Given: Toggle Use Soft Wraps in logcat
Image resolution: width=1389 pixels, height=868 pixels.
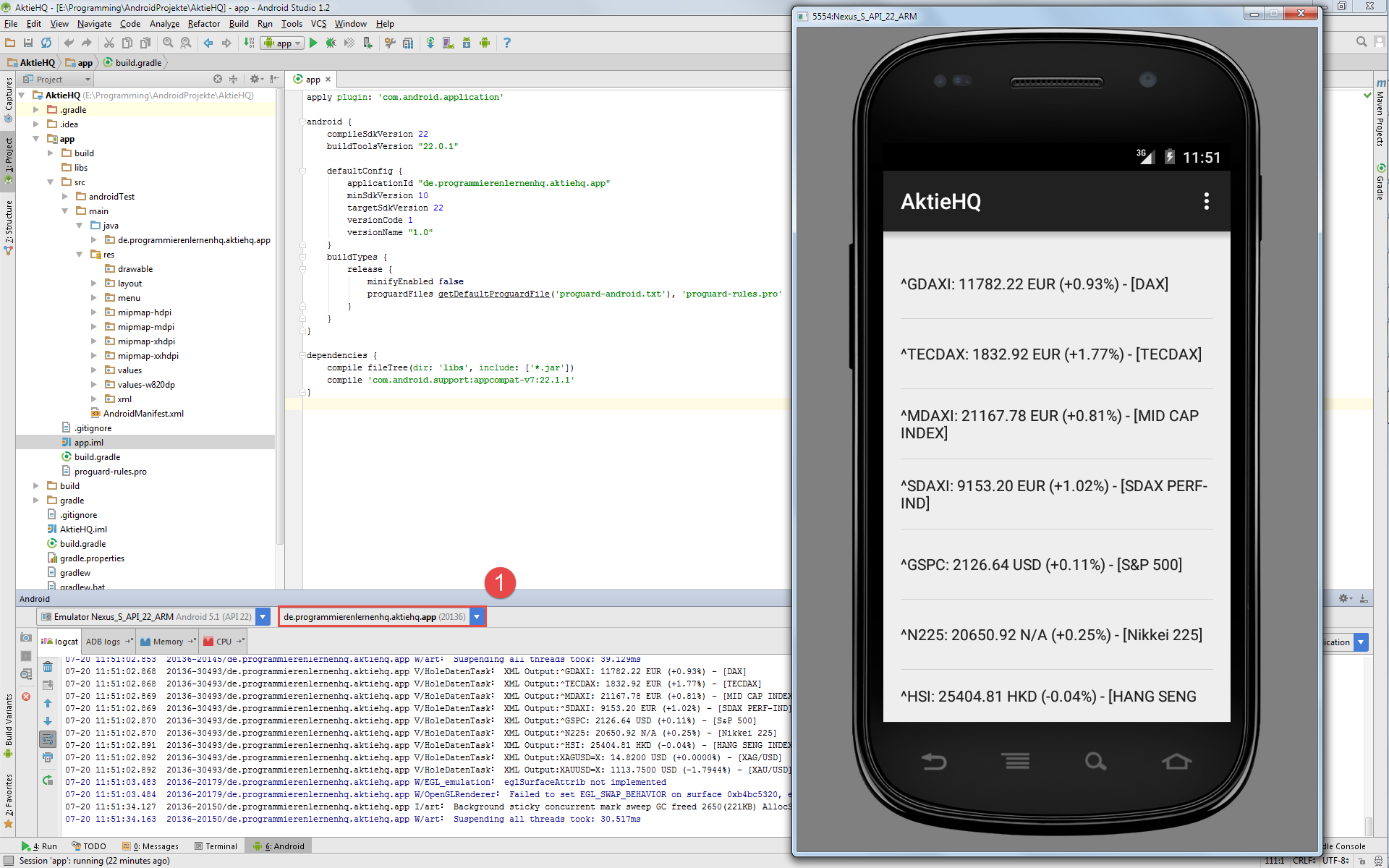Looking at the screenshot, I should point(48,739).
